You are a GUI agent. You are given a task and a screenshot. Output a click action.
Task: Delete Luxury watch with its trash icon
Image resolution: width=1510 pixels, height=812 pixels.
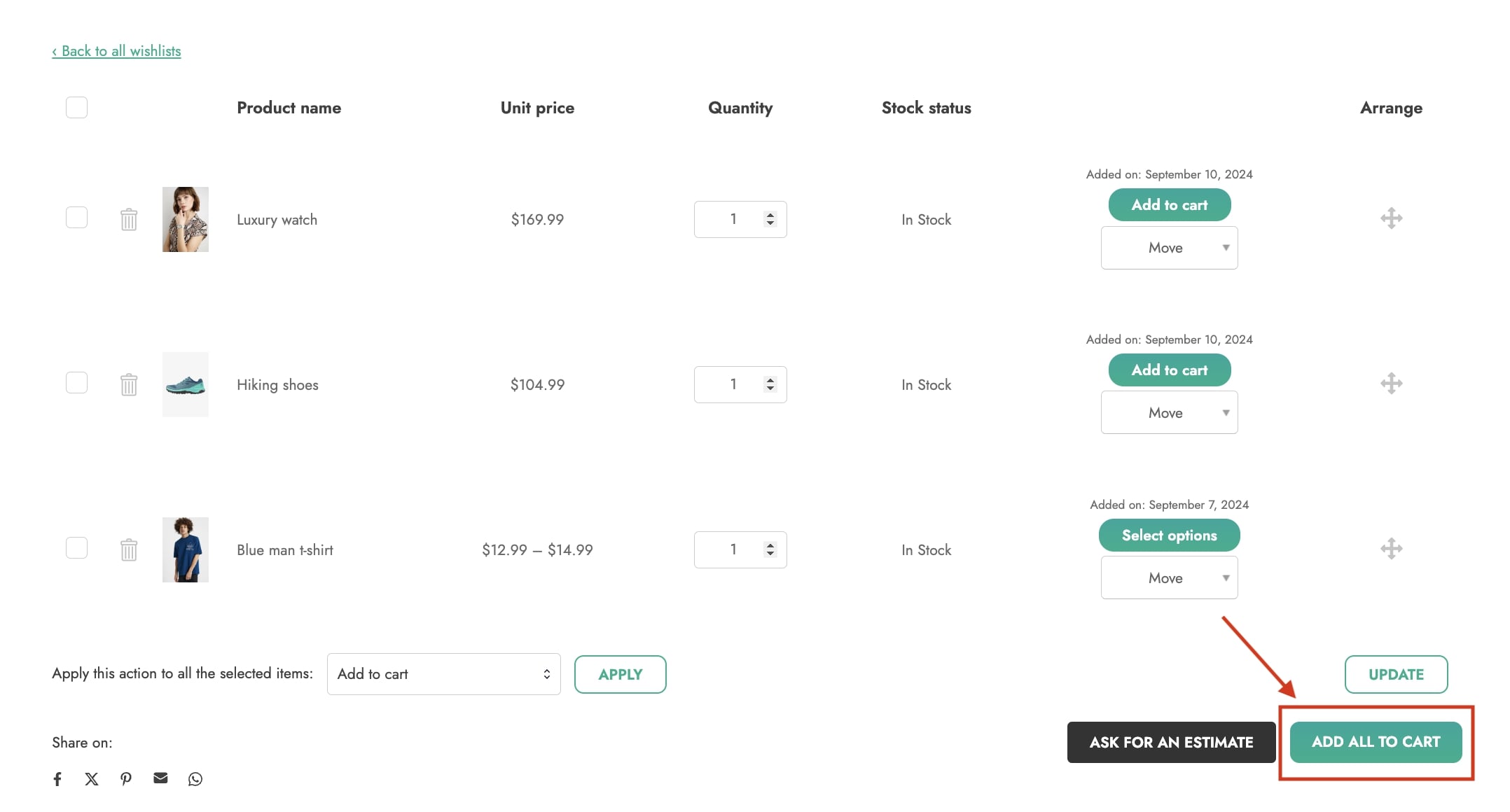tap(129, 220)
